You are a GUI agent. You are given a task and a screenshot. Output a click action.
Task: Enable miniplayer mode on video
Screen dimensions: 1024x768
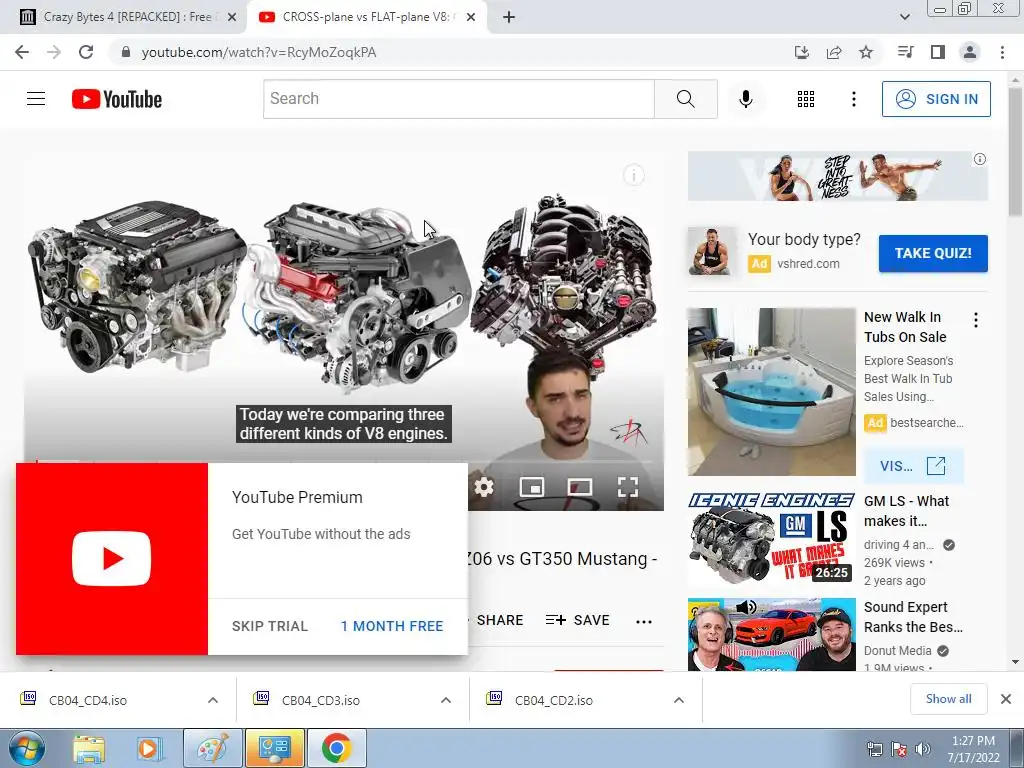point(532,487)
